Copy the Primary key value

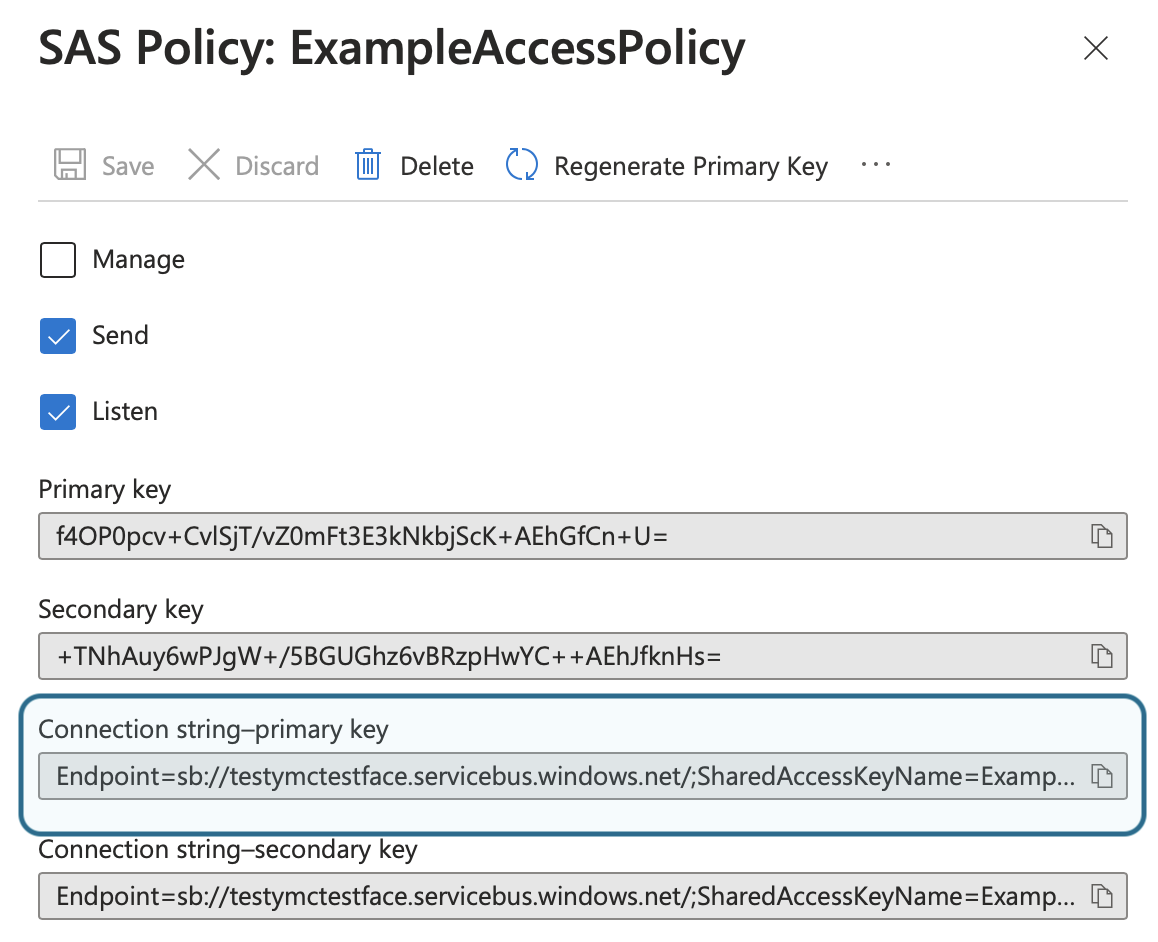[x=1102, y=536]
